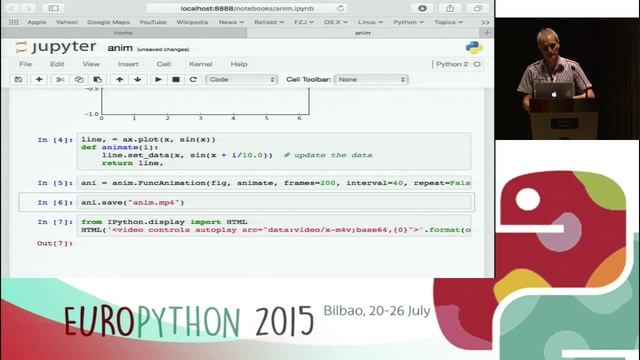
Task: Open the cell type Code dropdown
Action: pyautogui.click(x=242, y=80)
